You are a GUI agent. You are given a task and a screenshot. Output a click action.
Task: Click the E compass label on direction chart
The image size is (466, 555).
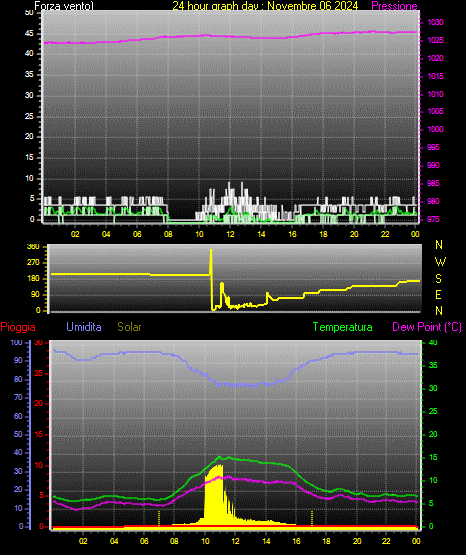click(x=438, y=294)
